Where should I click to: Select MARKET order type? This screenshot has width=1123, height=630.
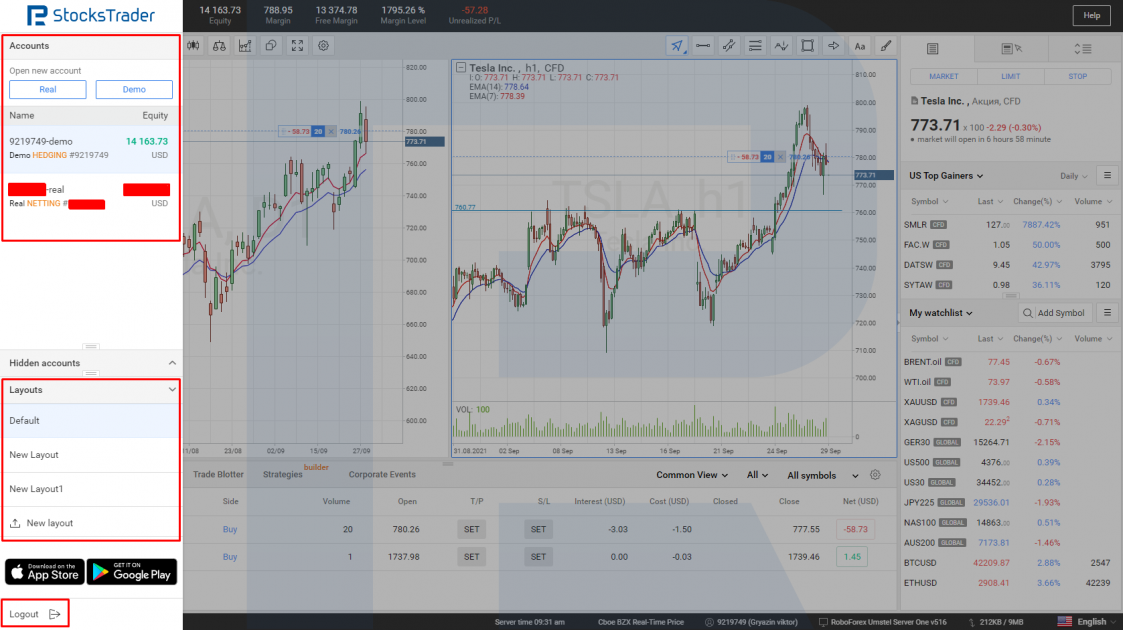943,77
